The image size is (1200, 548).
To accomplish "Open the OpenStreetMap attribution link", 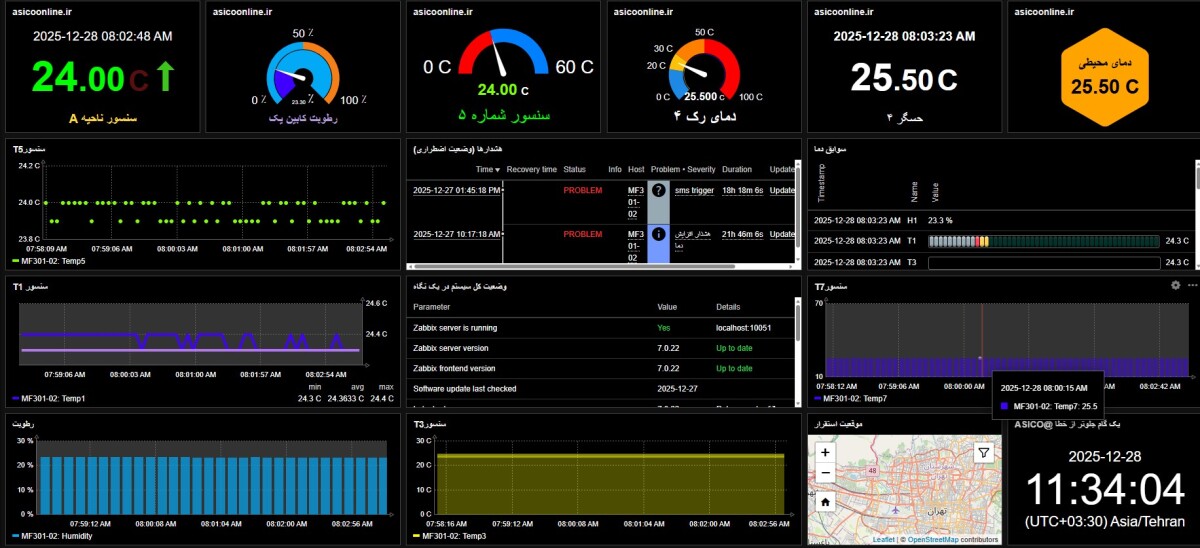I will coord(932,539).
